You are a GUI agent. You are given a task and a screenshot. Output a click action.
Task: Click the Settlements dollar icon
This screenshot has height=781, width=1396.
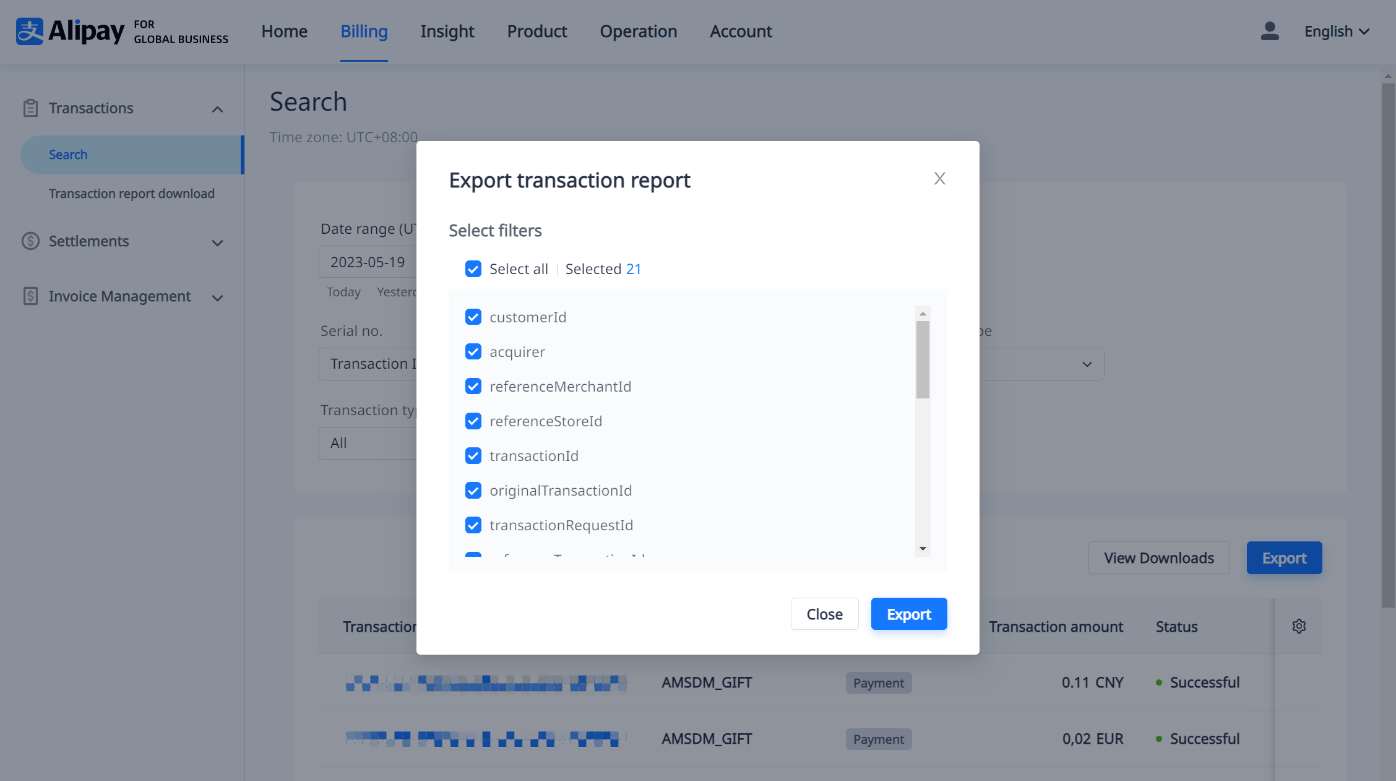tap(29, 241)
